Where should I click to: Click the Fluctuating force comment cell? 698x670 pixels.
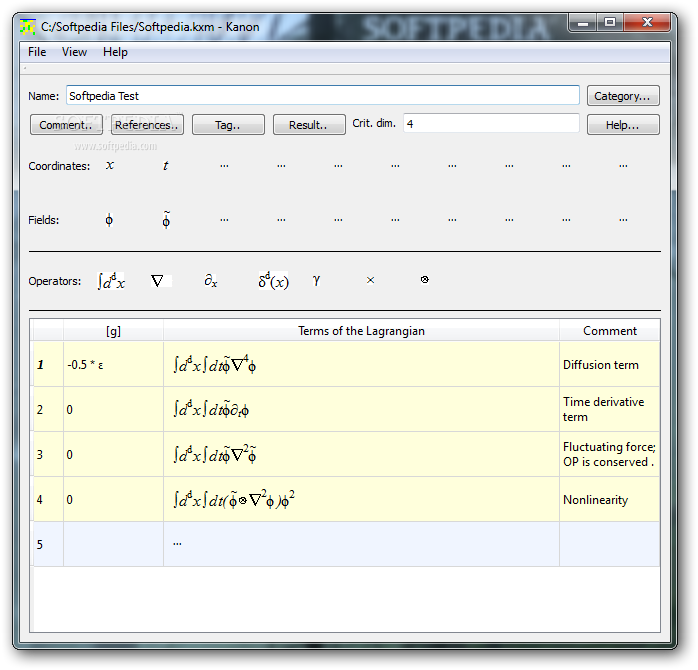pyautogui.click(x=609, y=455)
